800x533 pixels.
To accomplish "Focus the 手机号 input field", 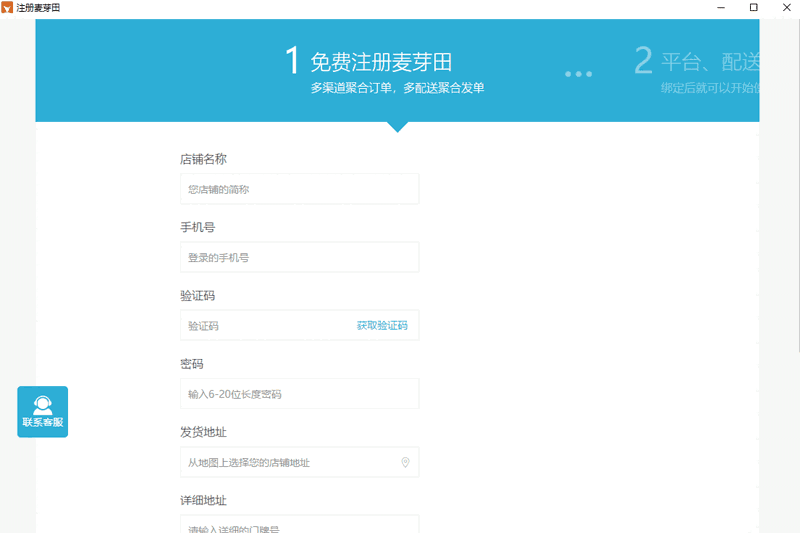I will pos(299,258).
